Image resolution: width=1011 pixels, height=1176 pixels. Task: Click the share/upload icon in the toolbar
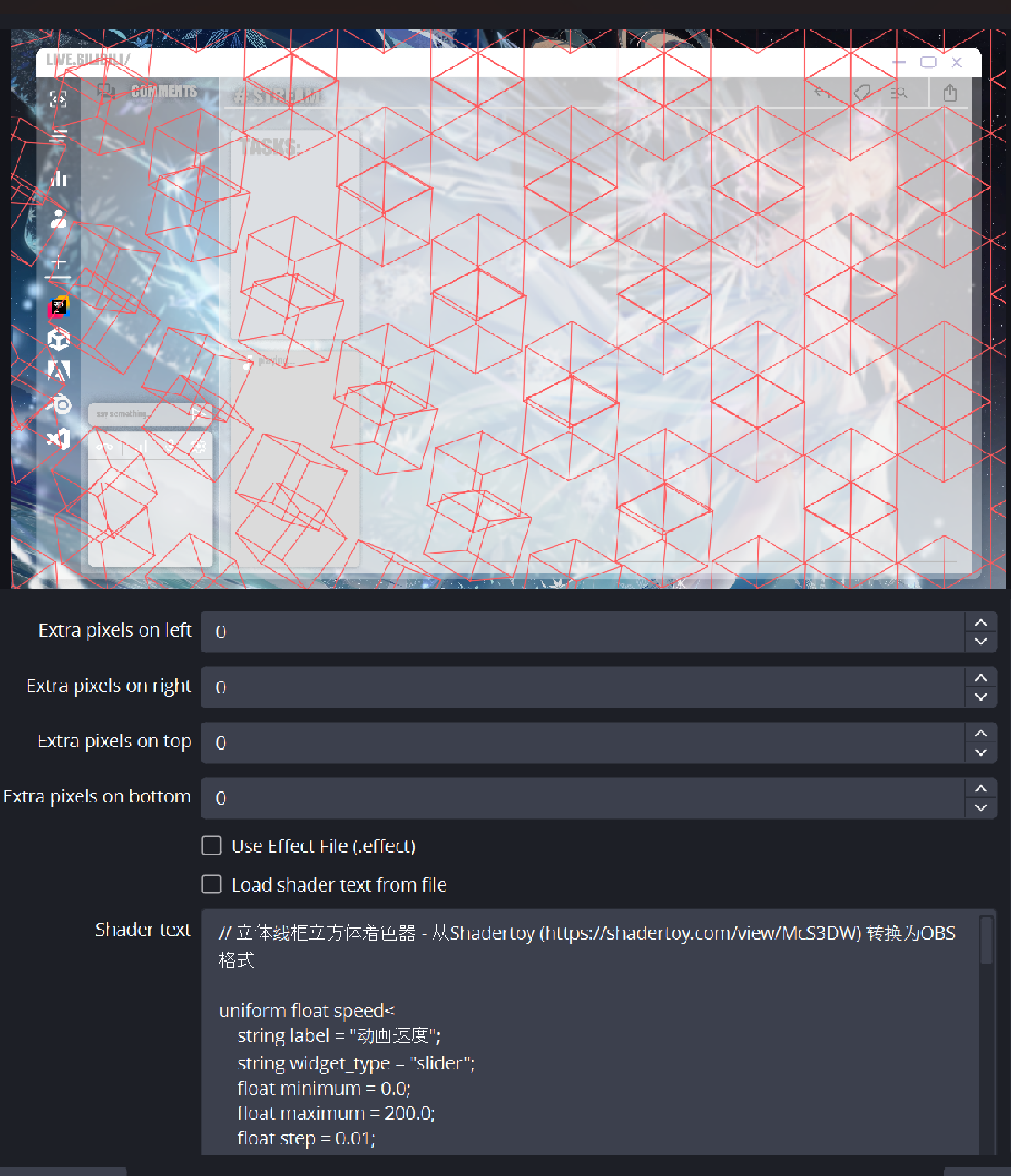(x=950, y=92)
